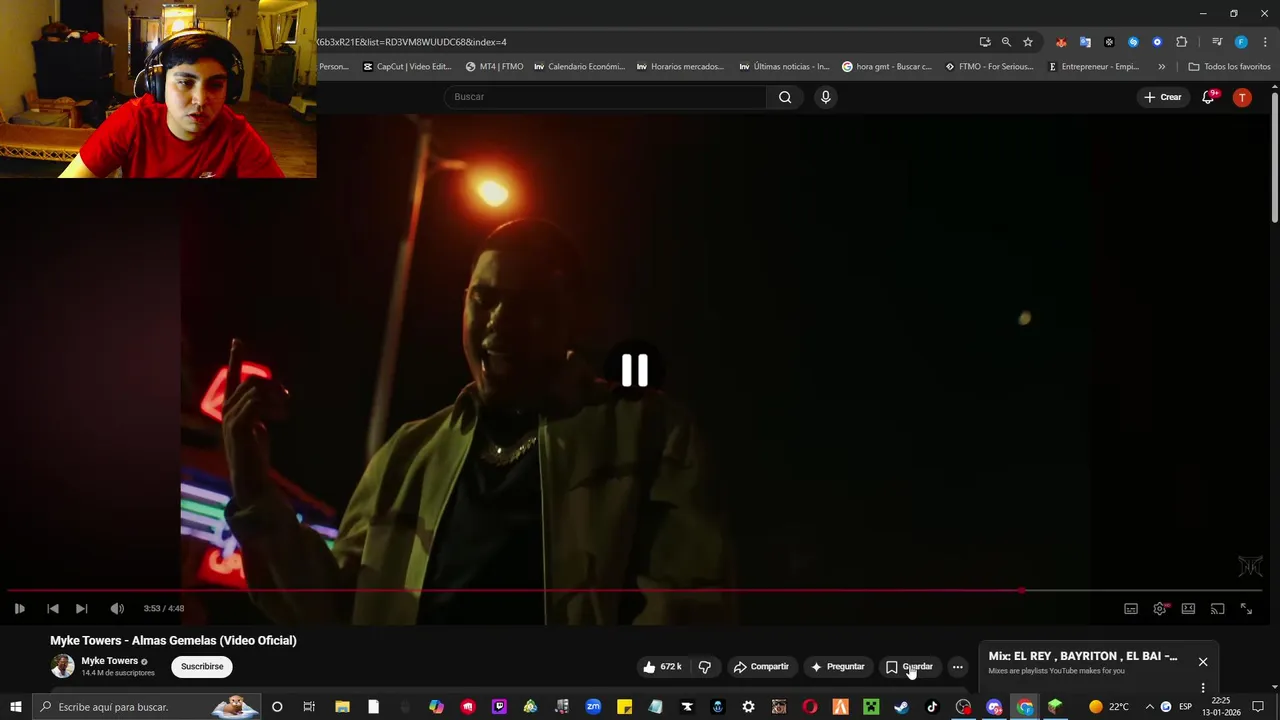The width and height of the screenshot is (1280, 720).
Task: Save video to a playlist with Guardar
Action: click(909, 667)
